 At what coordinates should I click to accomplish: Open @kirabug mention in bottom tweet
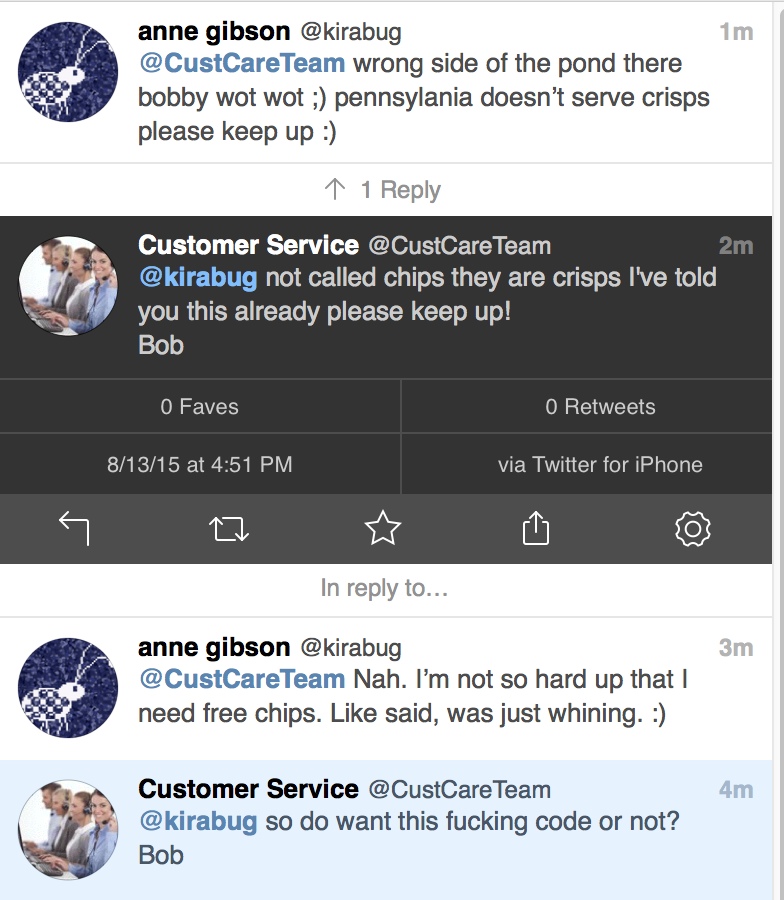pos(198,822)
